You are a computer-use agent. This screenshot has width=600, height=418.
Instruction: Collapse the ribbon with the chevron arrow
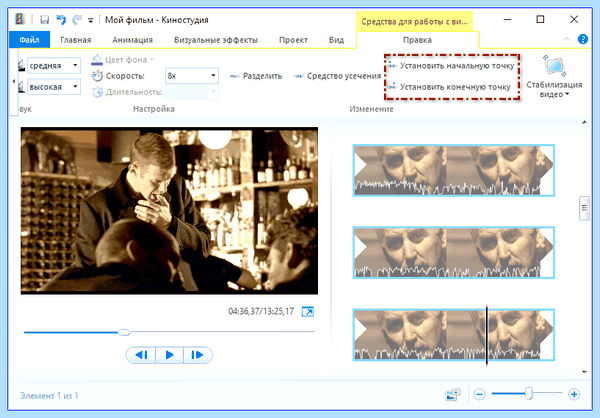[x=567, y=39]
